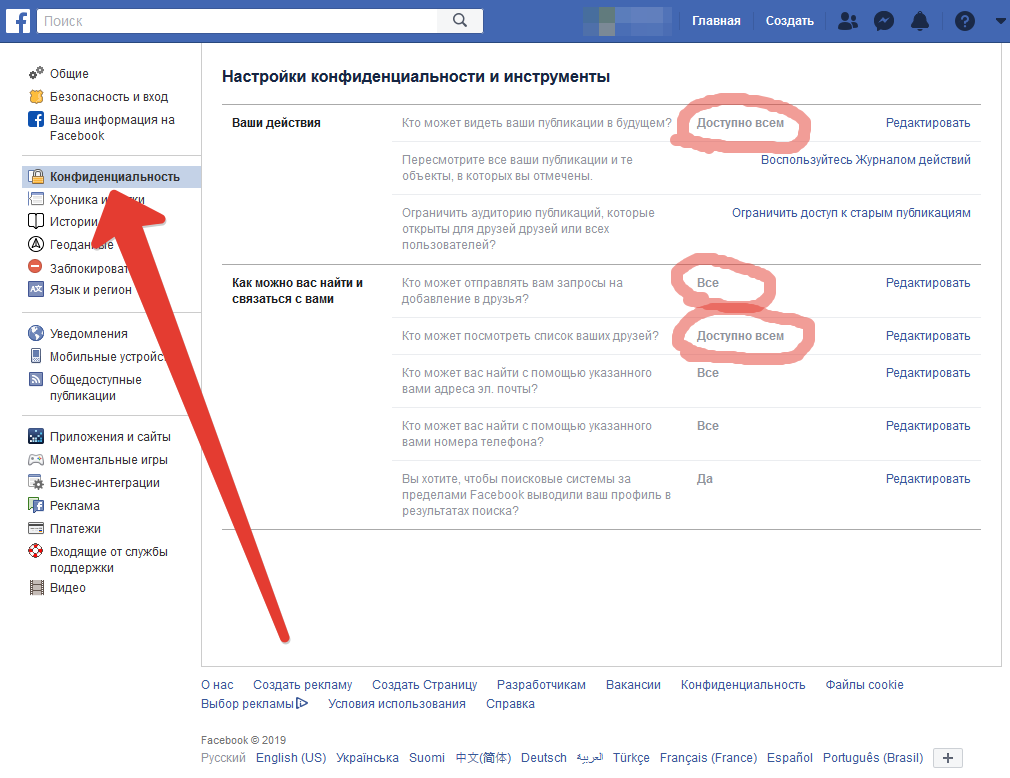Click Создать Страницу in the footer
1010x778 pixels.
pyautogui.click(x=424, y=685)
